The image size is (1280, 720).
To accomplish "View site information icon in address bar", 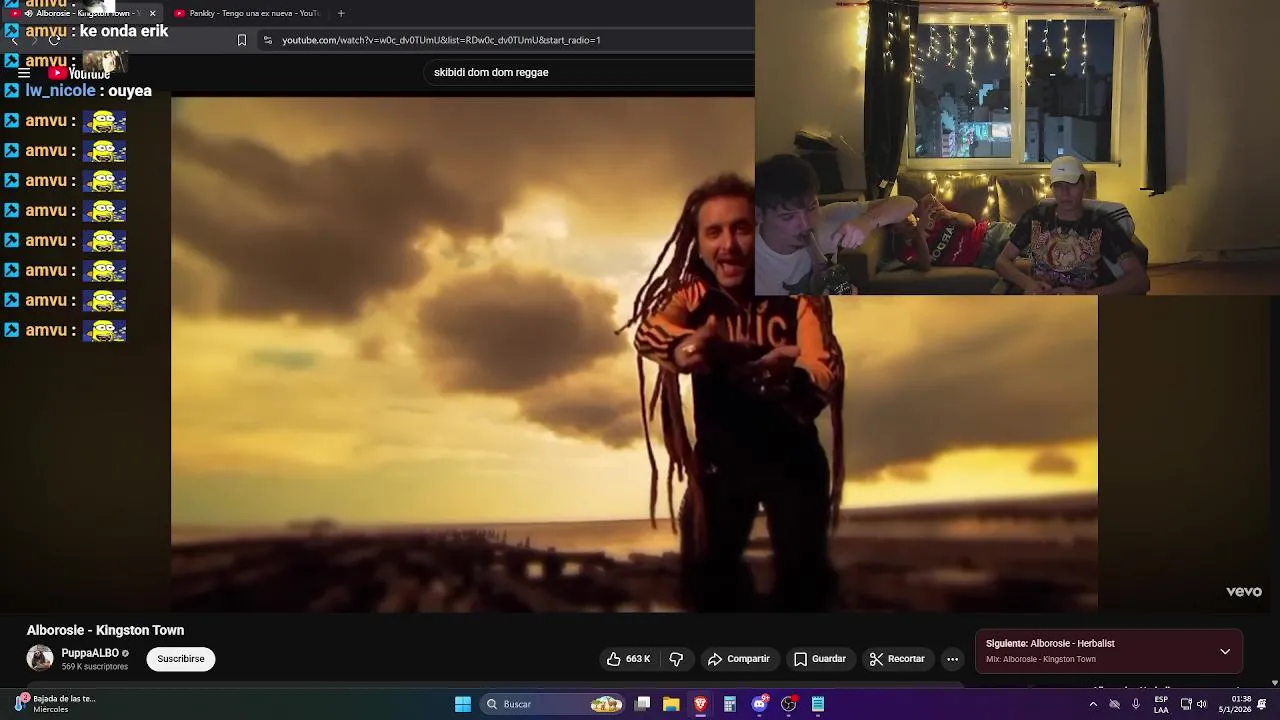I will click(x=267, y=40).
